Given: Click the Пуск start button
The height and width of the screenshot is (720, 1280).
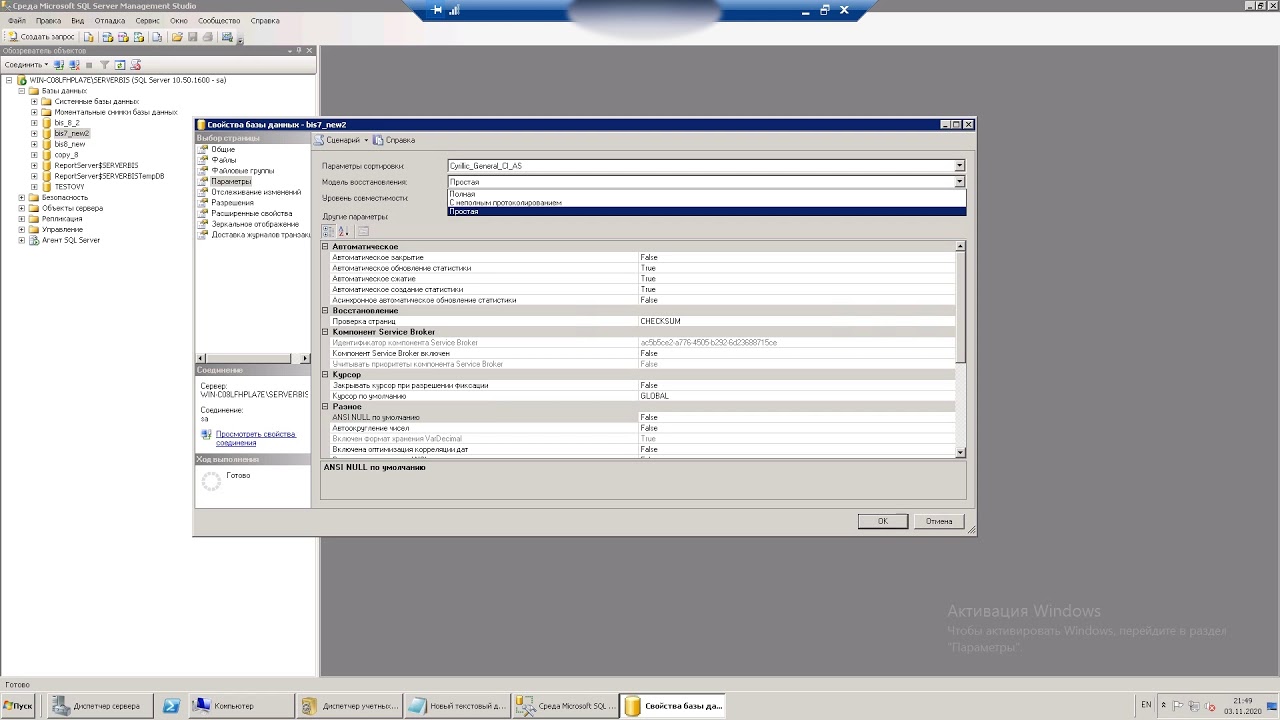Looking at the screenshot, I should pos(20,706).
